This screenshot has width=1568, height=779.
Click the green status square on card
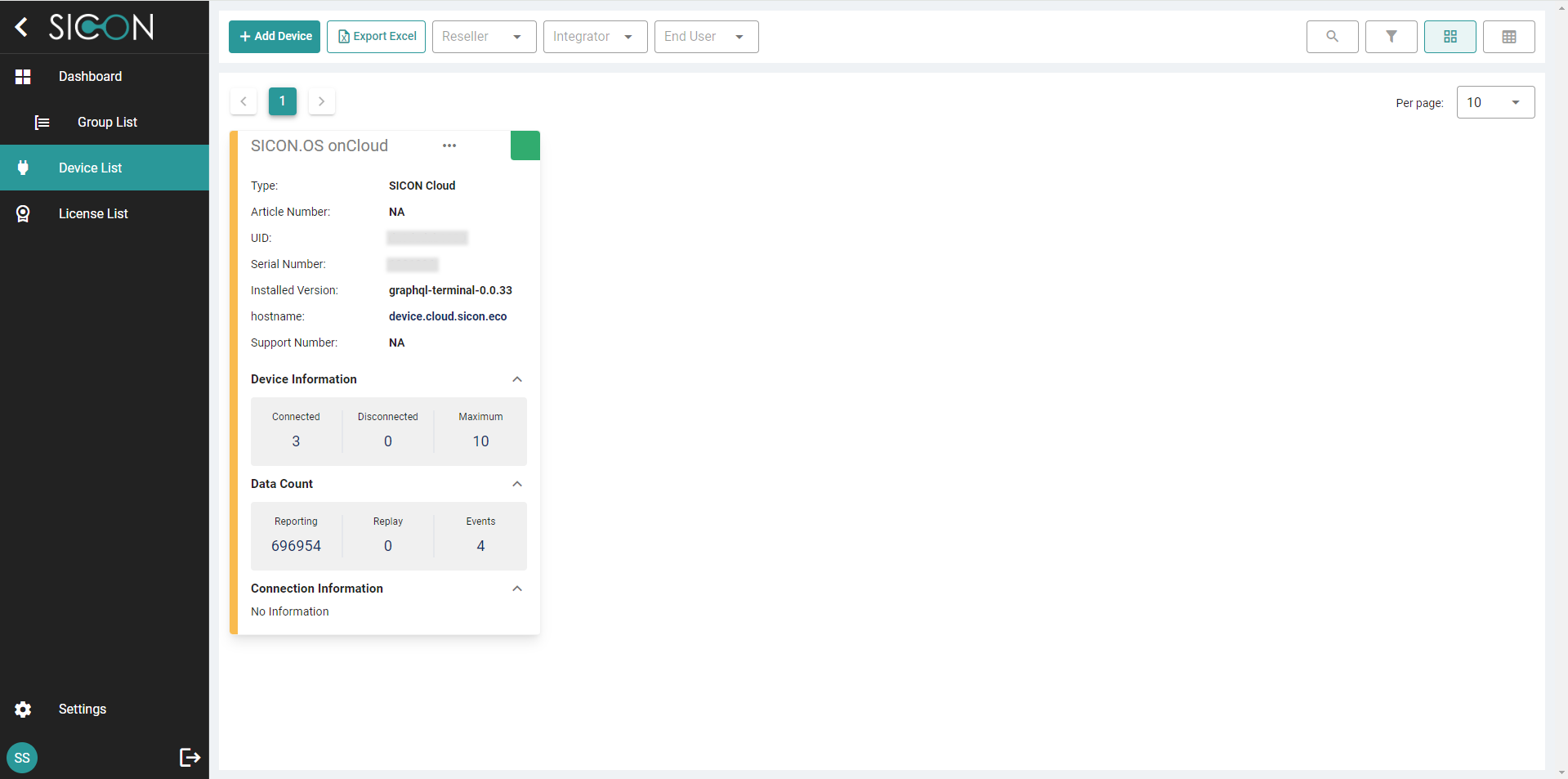tap(525, 146)
